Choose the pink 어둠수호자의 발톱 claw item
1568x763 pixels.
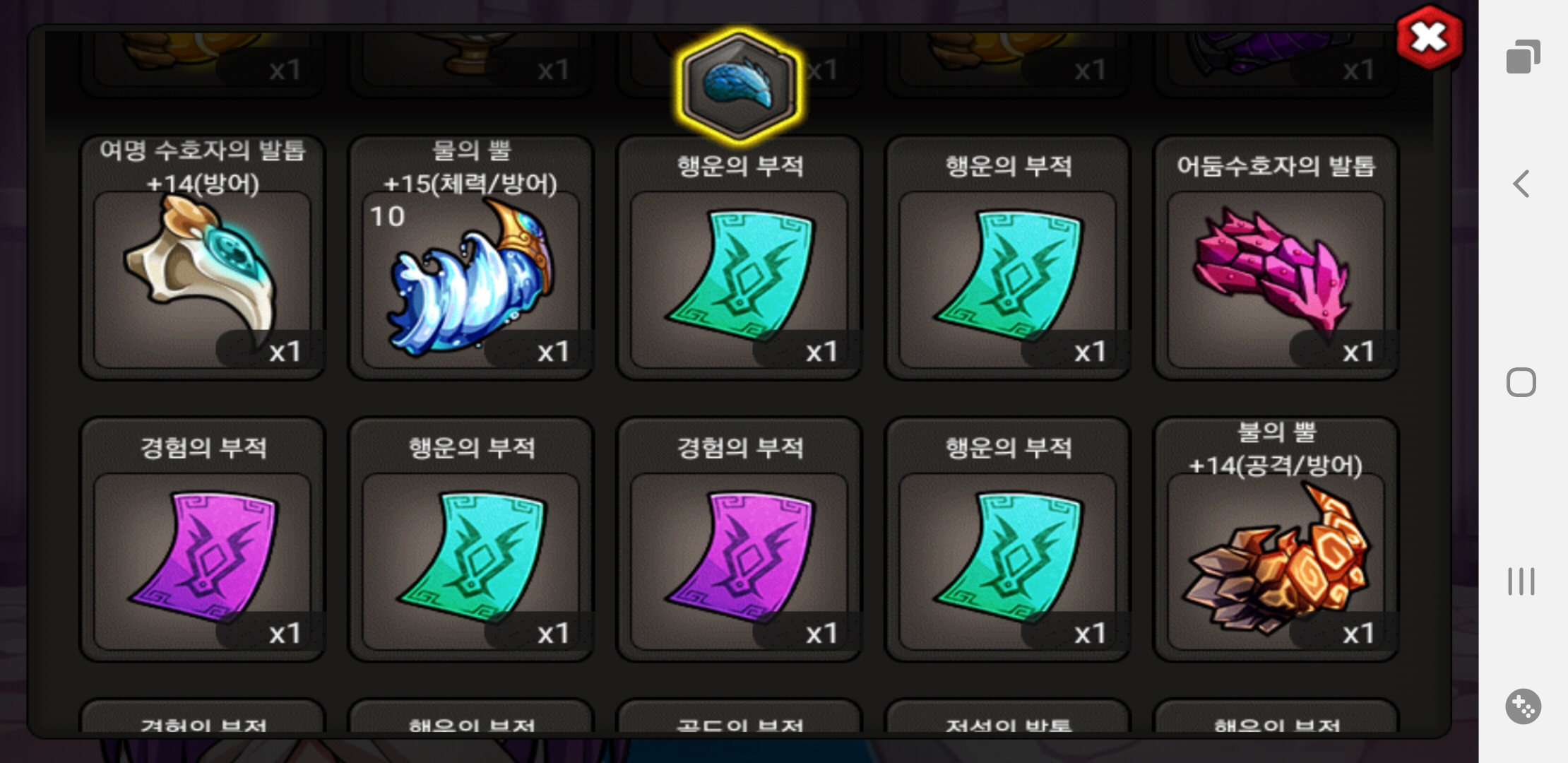[x=1276, y=258]
